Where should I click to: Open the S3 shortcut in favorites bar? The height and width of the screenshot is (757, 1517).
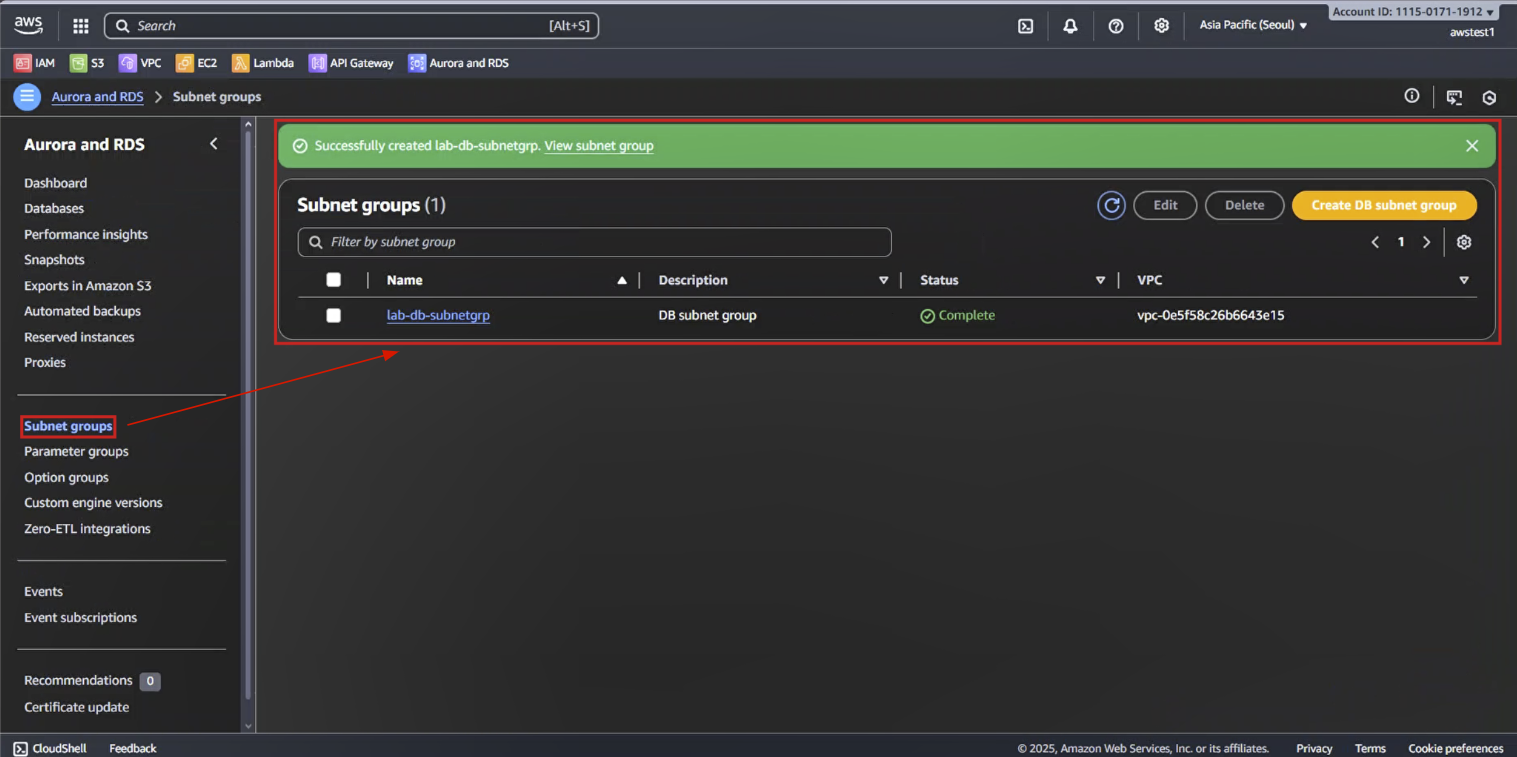coord(87,63)
